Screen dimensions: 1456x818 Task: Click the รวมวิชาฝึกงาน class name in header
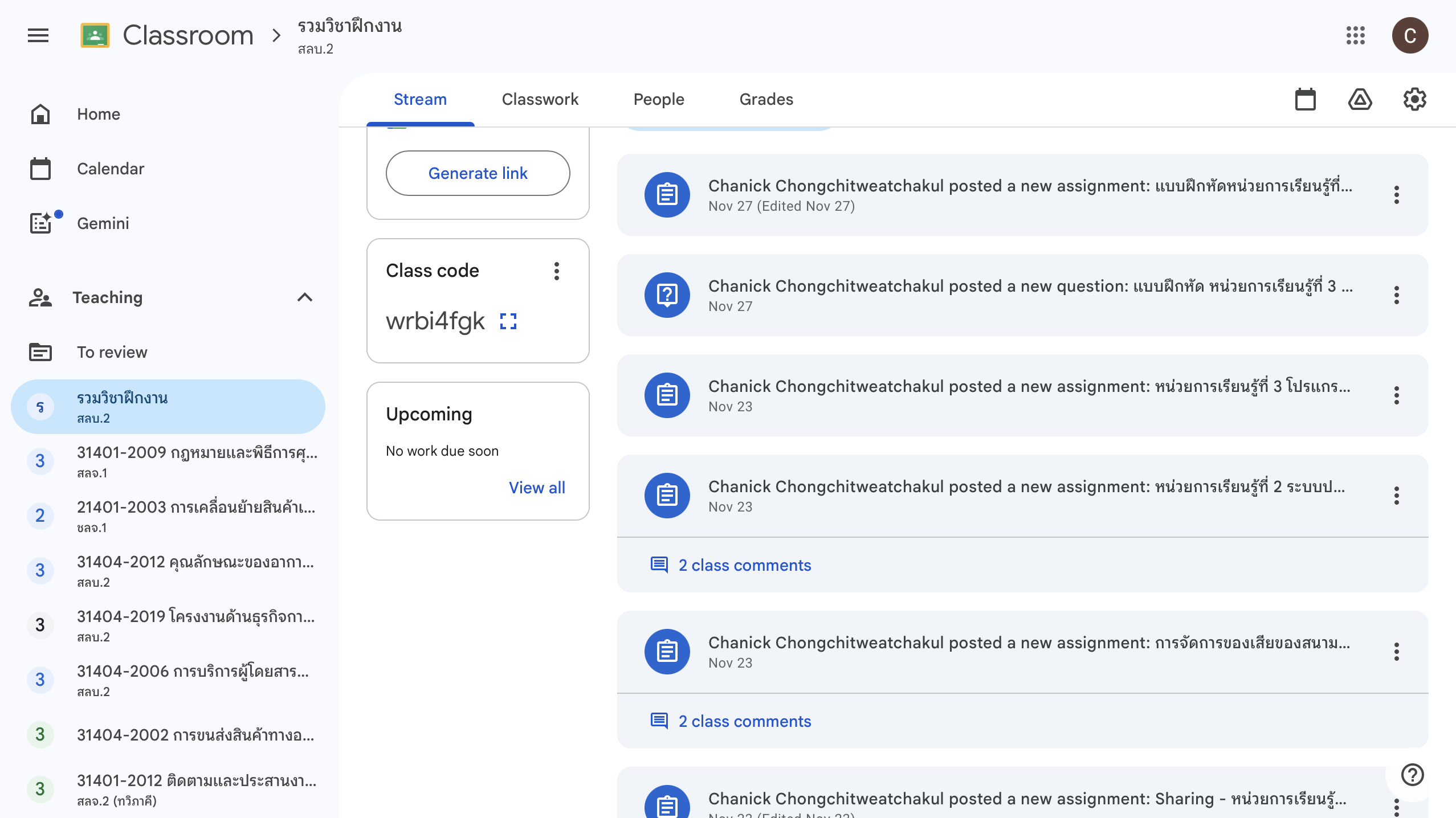[349, 26]
